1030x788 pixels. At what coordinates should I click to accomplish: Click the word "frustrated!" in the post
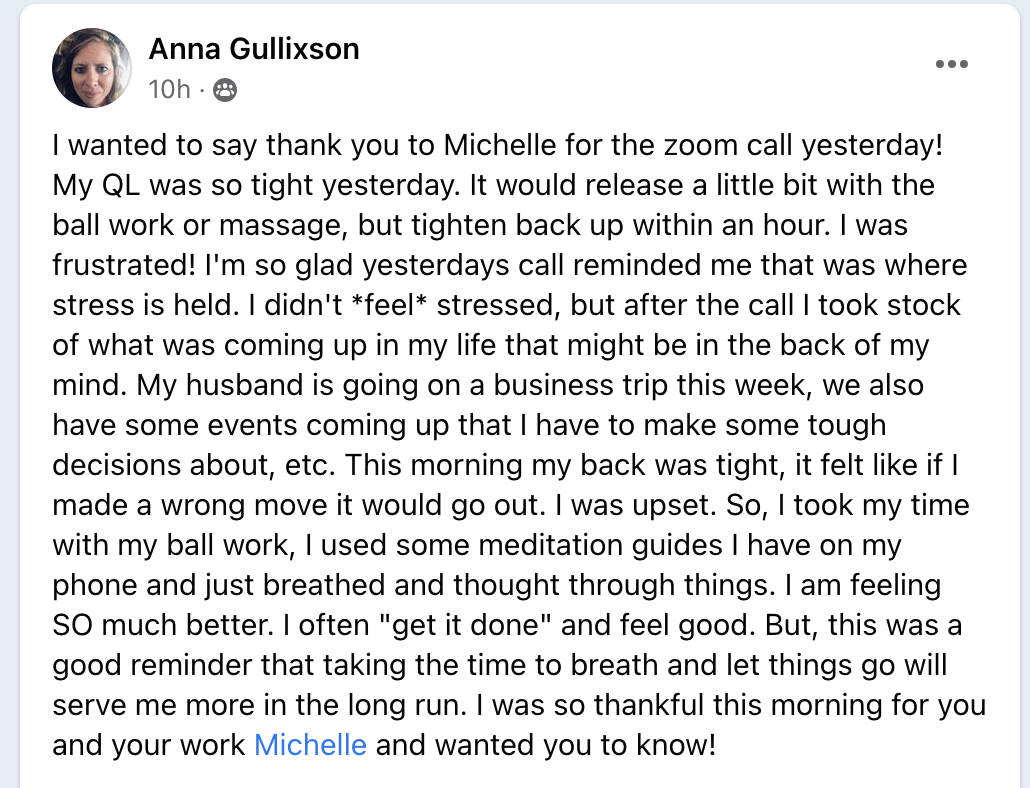click(x=124, y=265)
